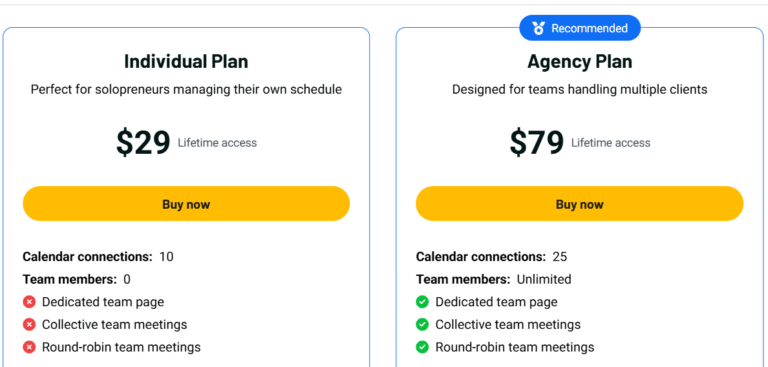Click red X beside Individual Round-robin team meetings

[x=29, y=347]
